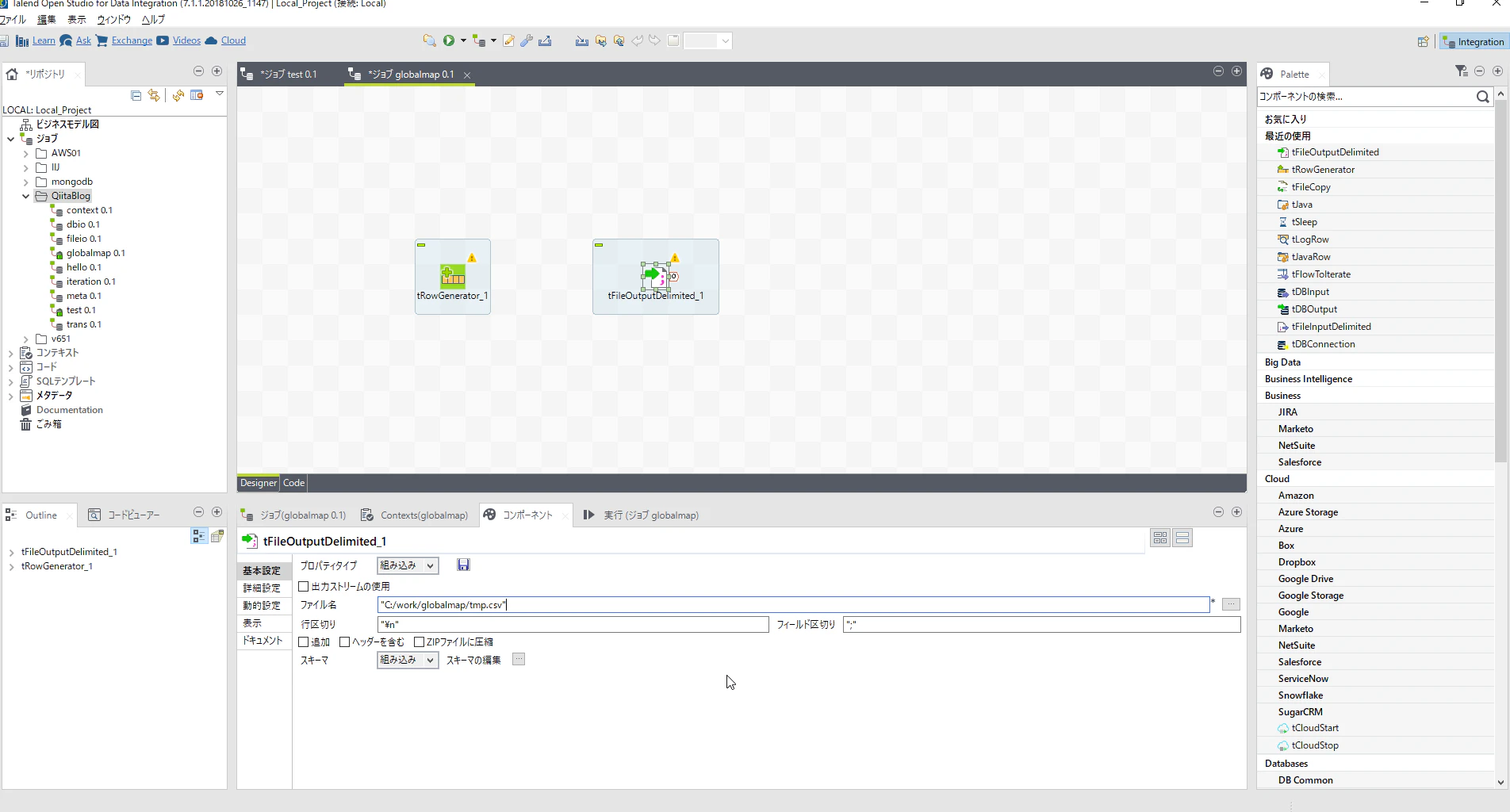Expand tFileOutputDelimited_1 in Outline

click(x=11, y=552)
